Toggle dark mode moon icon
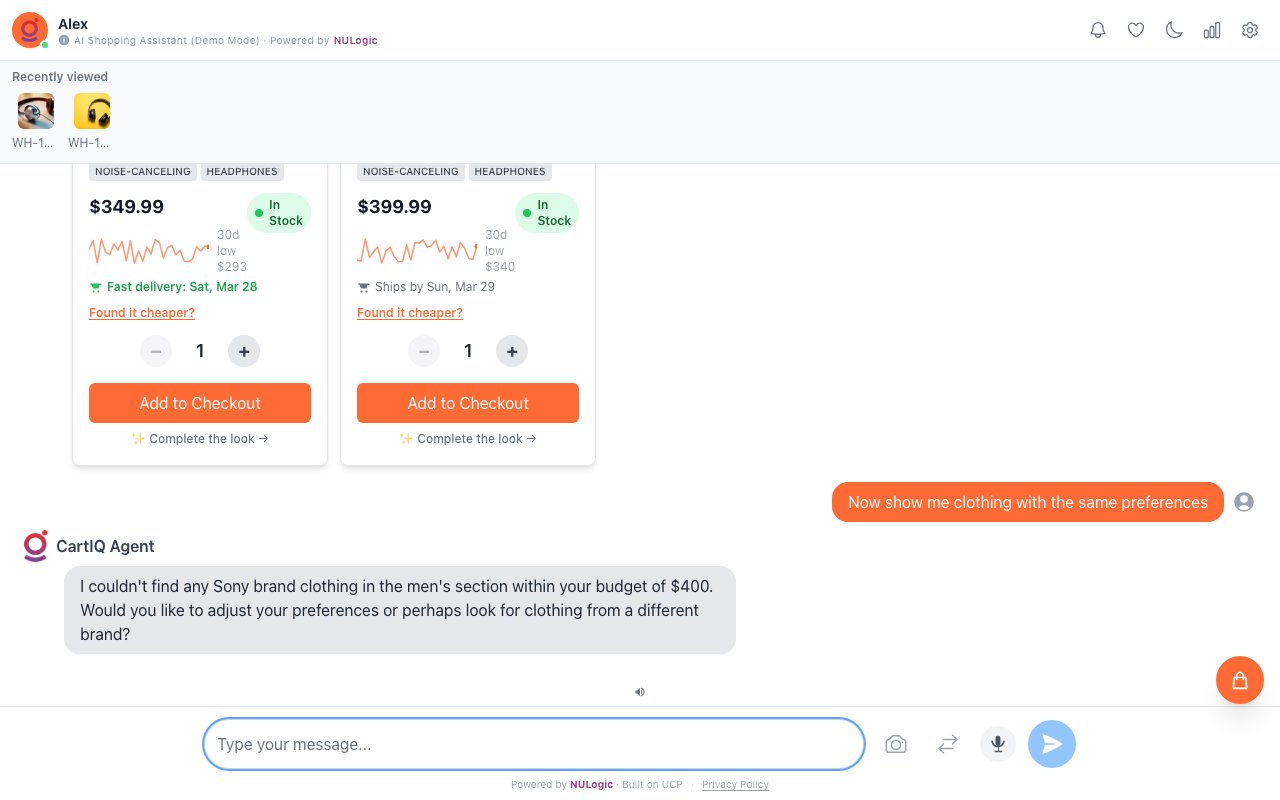This screenshot has width=1280, height=800. point(1174,30)
